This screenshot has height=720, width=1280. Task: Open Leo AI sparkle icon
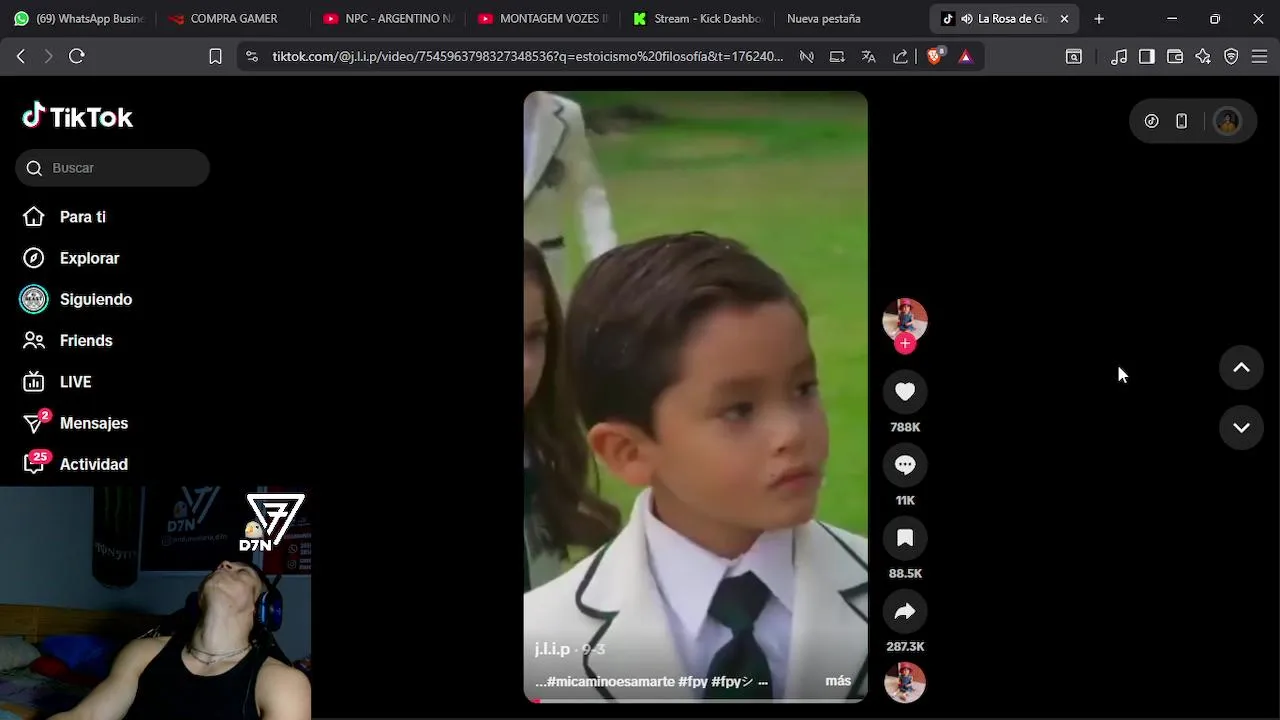tap(1203, 57)
